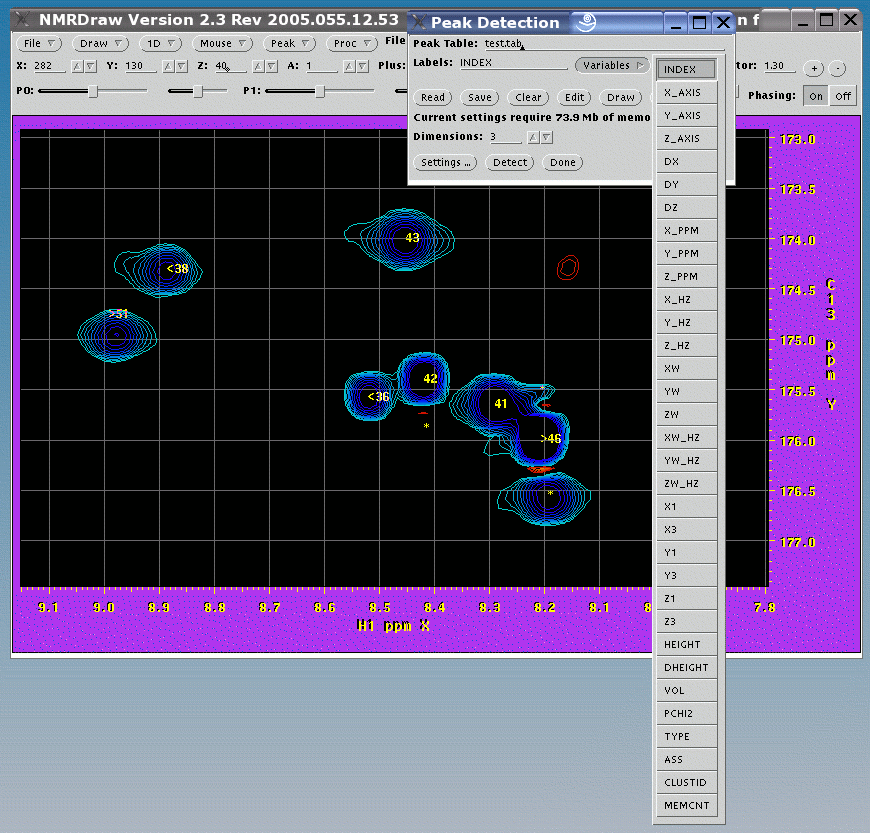Click the minus button beside the 1.30 factor
Image resolution: width=870 pixels, height=833 pixels.
(837, 68)
